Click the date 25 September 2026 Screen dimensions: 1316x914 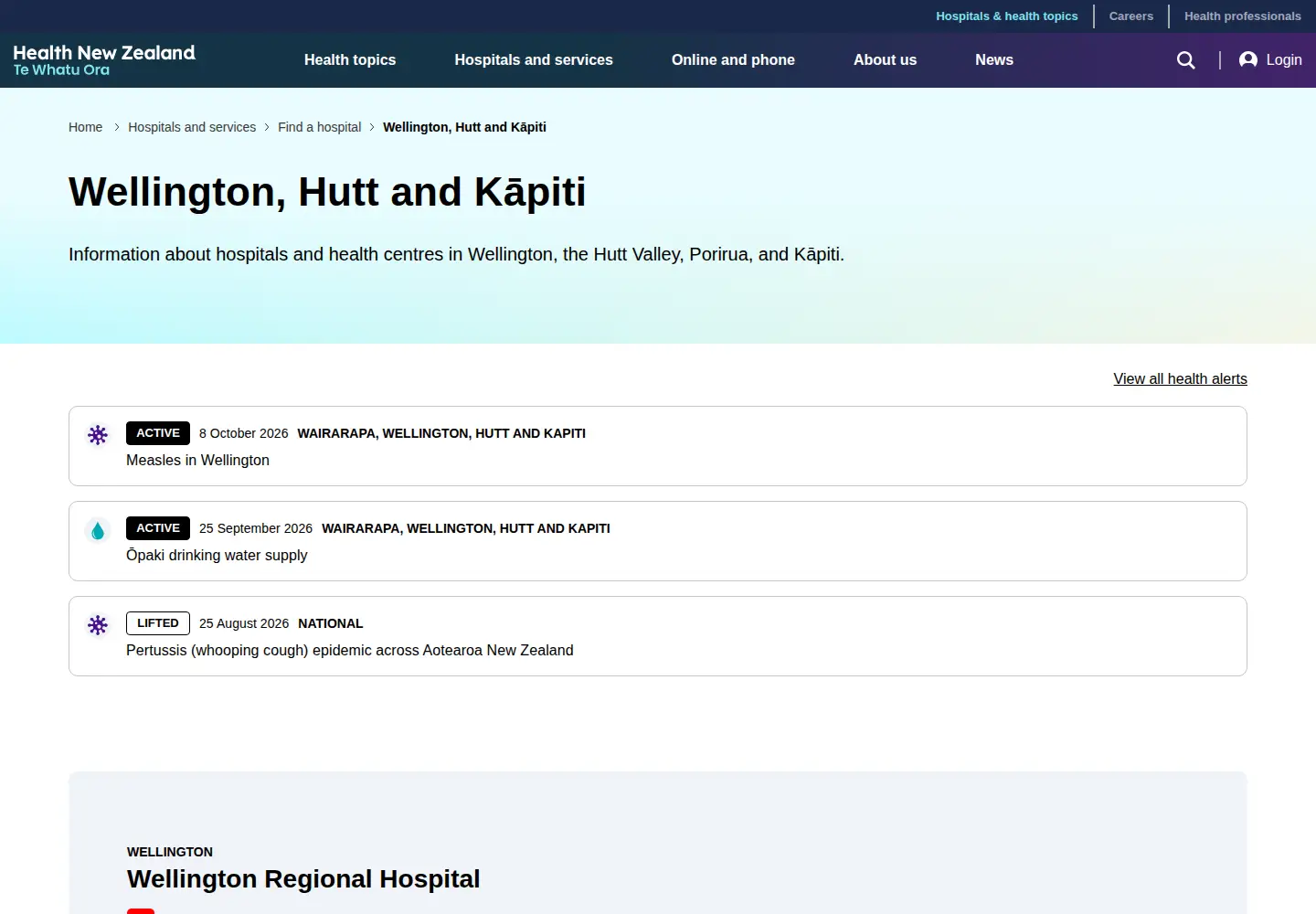(256, 528)
